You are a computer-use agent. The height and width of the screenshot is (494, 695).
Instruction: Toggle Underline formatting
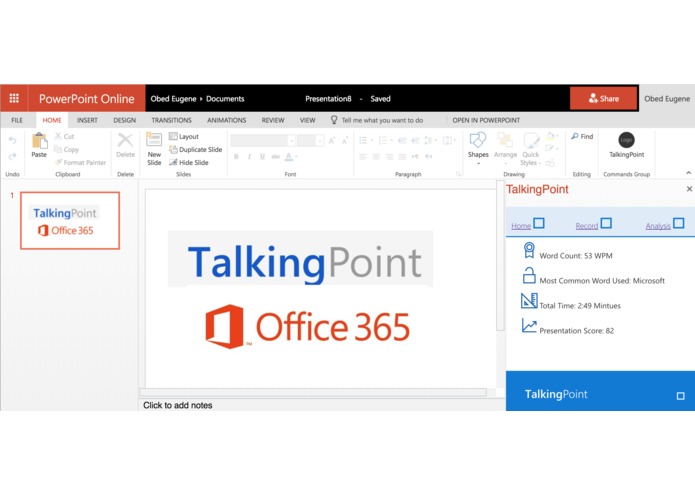(262, 156)
